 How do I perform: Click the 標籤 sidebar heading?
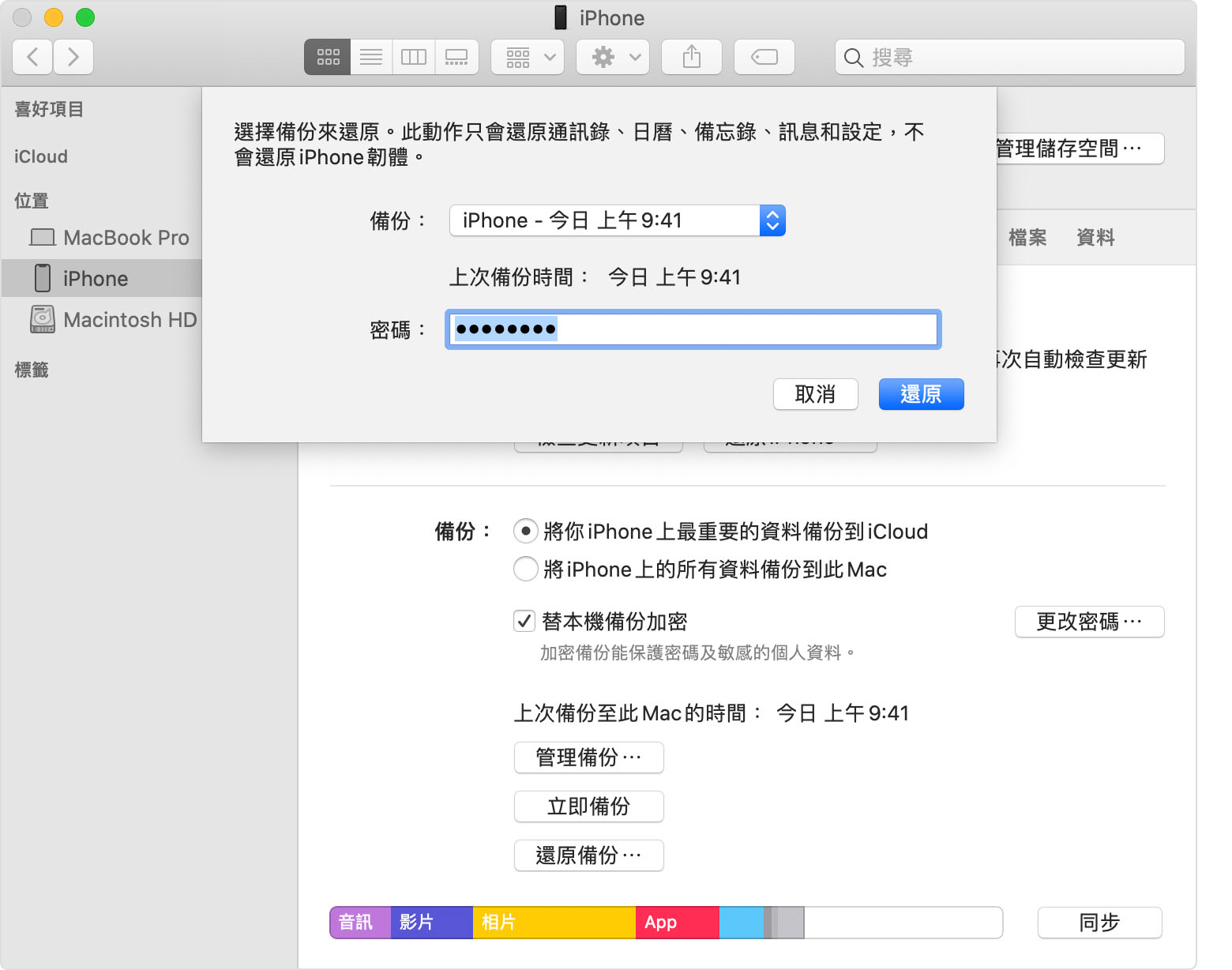point(32,370)
